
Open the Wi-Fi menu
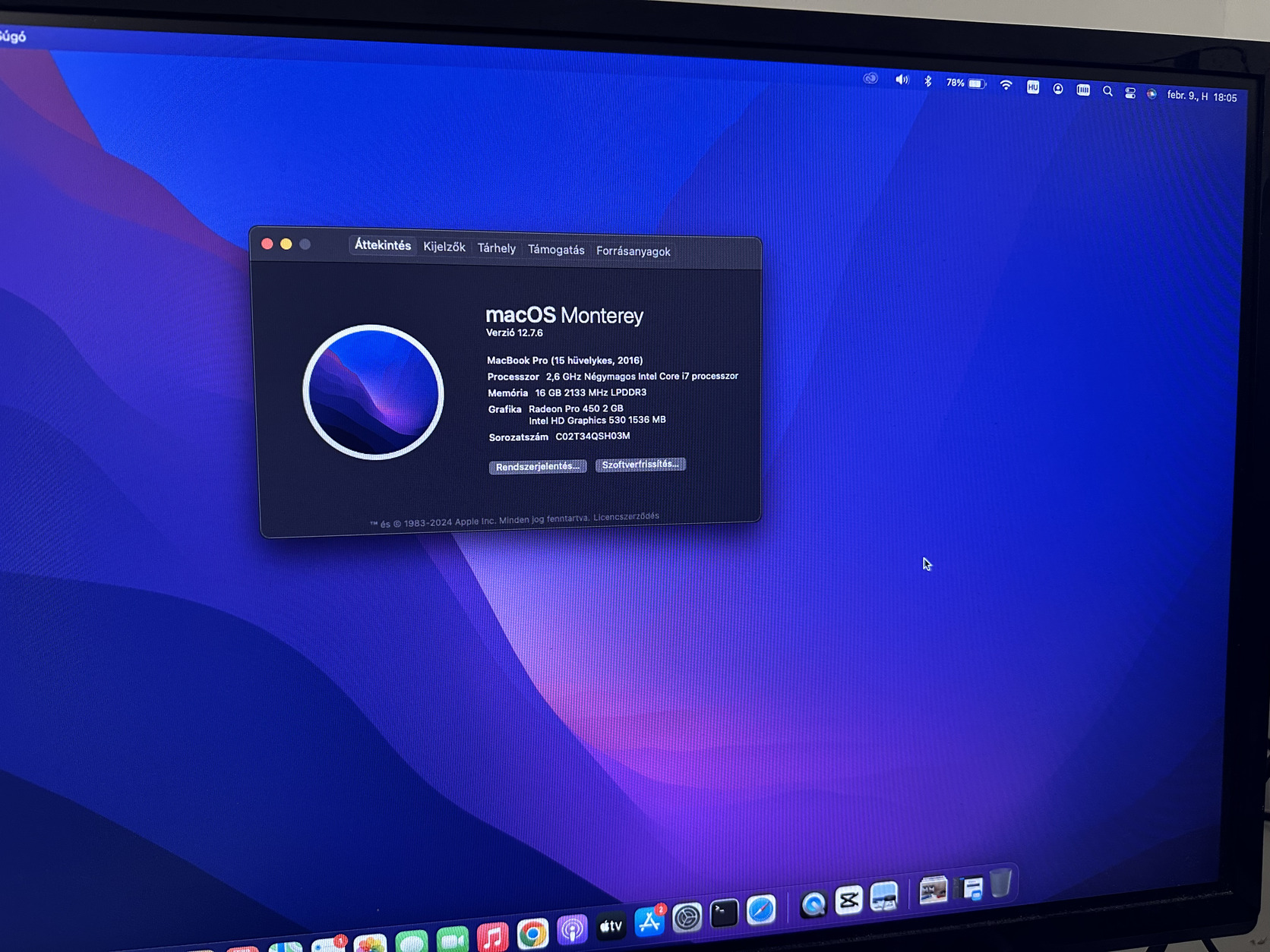(x=1006, y=85)
